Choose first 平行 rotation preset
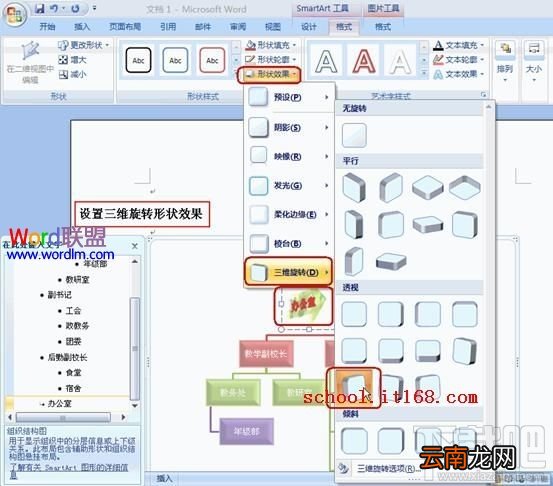 [x=354, y=188]
